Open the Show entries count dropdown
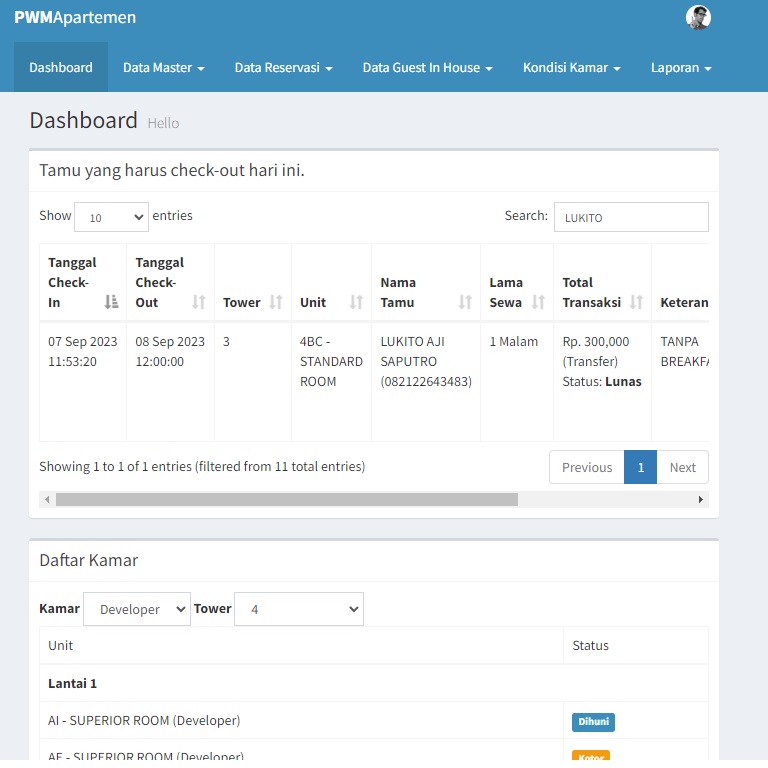 pos(111,217)
